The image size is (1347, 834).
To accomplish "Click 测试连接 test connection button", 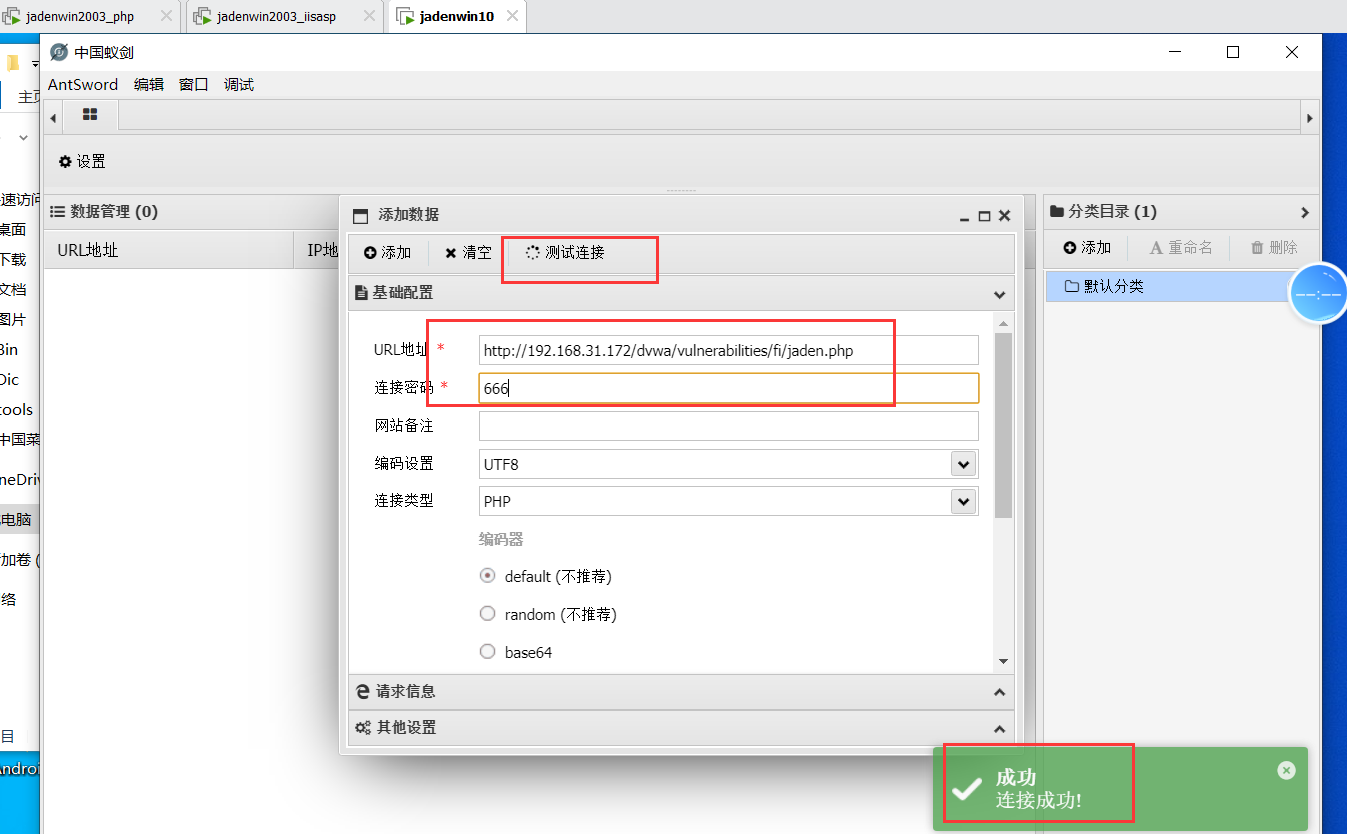I will pos(565,253).
